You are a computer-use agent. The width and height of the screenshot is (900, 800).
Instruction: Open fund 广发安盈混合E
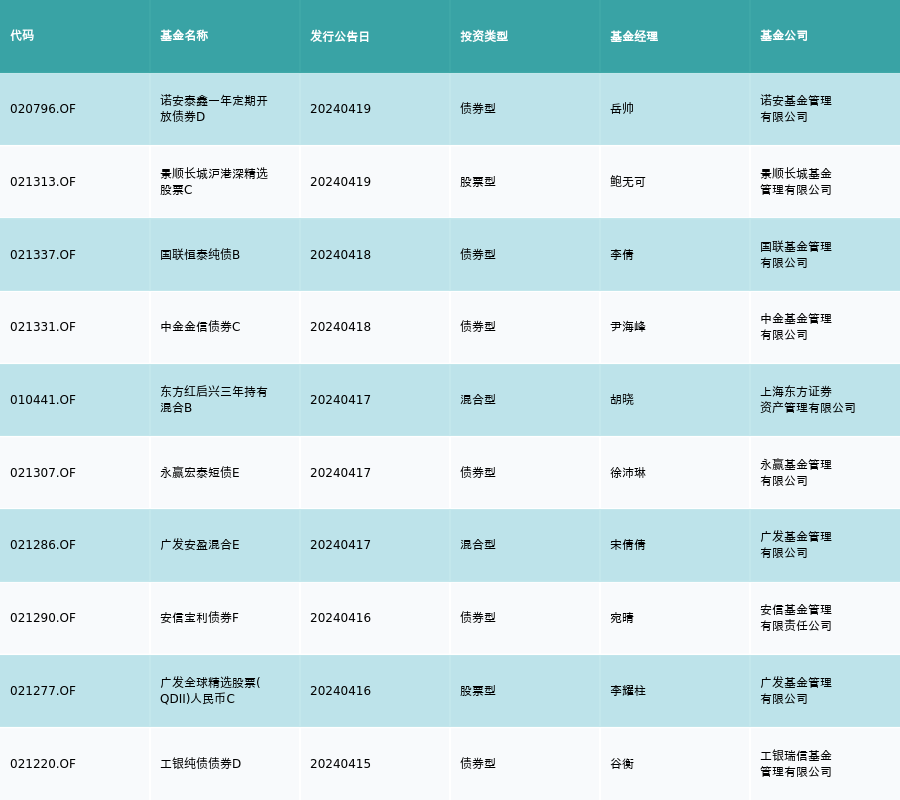[200, 545]
